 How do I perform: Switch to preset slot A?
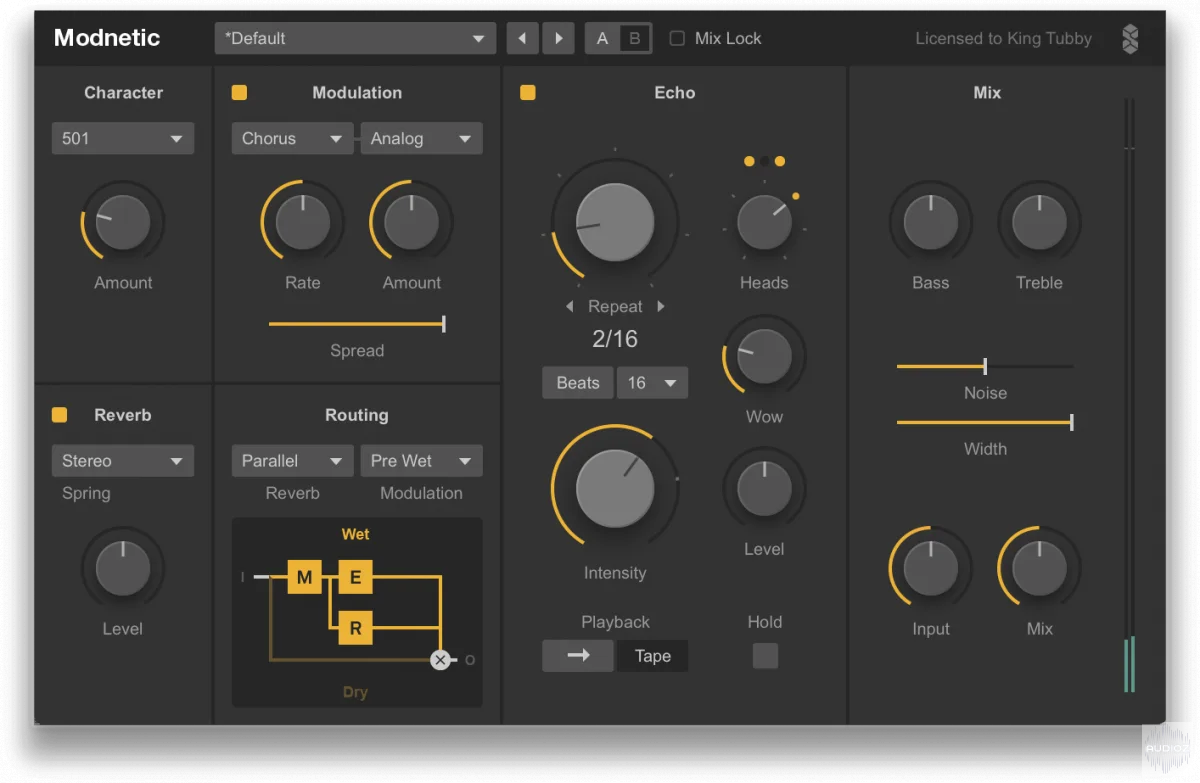[x=602, y=39]
